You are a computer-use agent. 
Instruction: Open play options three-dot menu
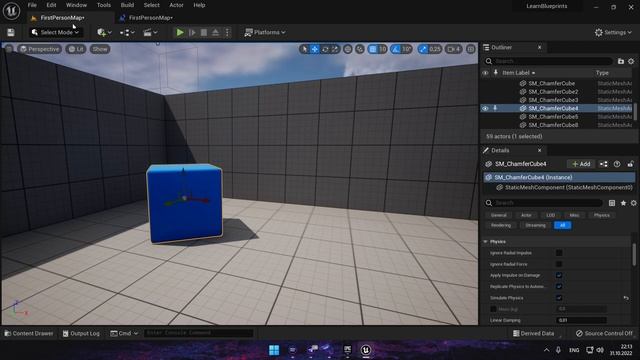pos(227,32)
